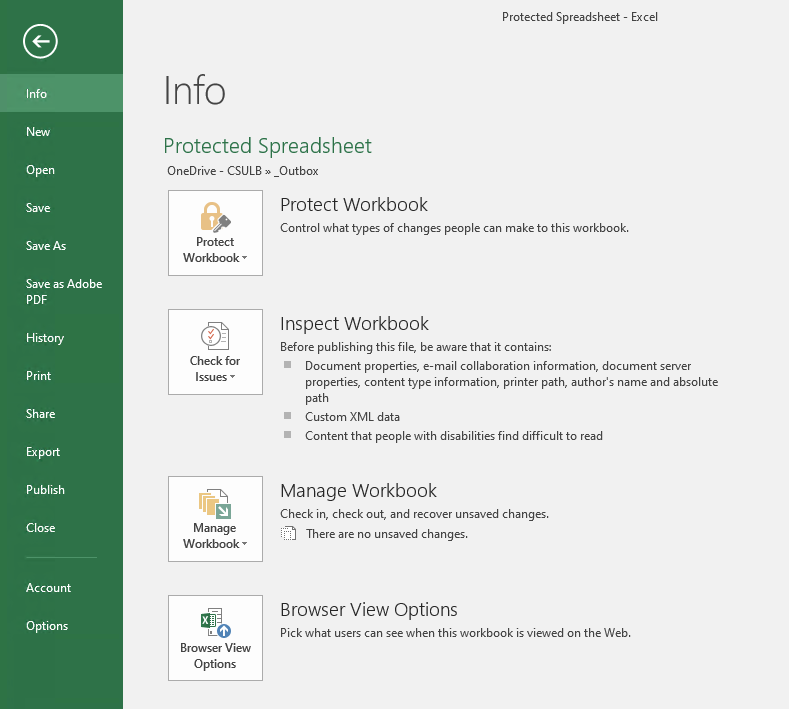Click Close to close the workbook
The width and height of the screenshot is (789, 709).
(61, 528)
